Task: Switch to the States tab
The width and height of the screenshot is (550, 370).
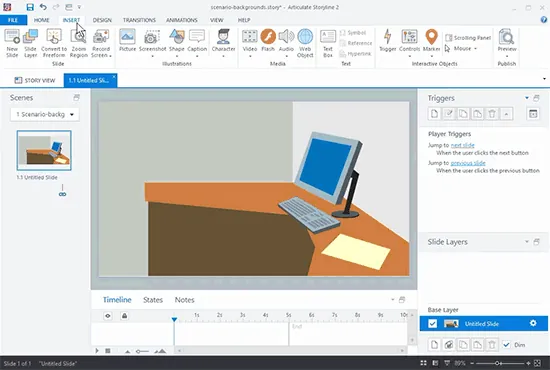Action: tap(153, 300)
